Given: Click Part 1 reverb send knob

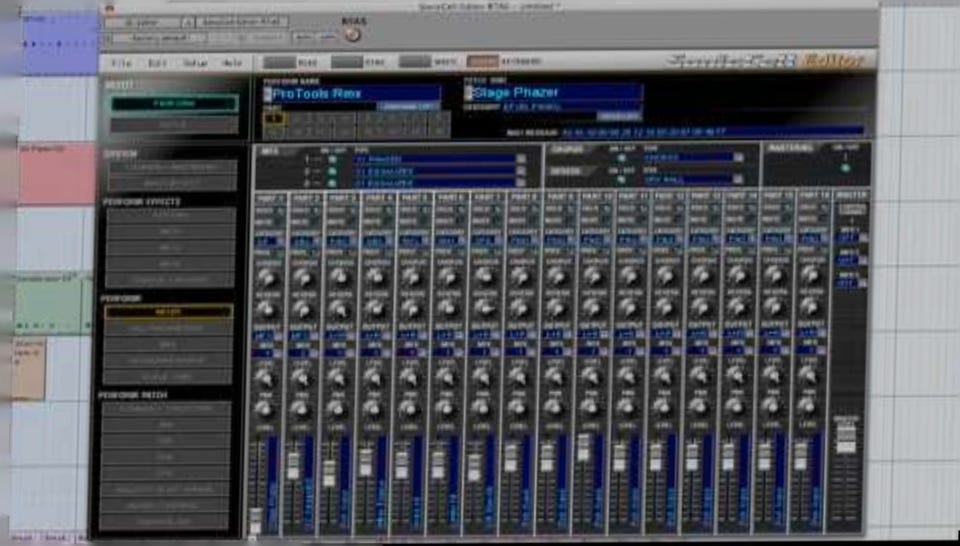Looking at the screenshot, I should [266, 309].
